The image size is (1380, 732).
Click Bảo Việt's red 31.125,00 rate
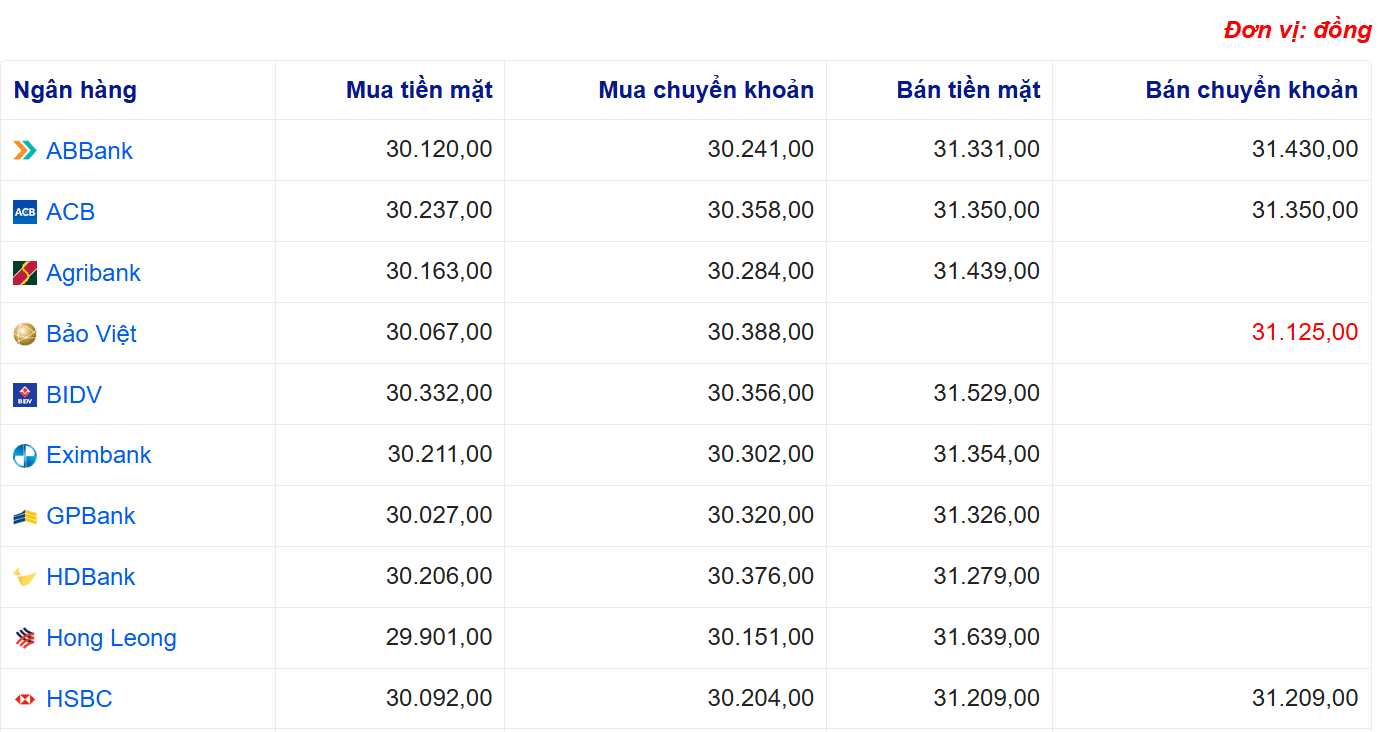[1304, 332]
